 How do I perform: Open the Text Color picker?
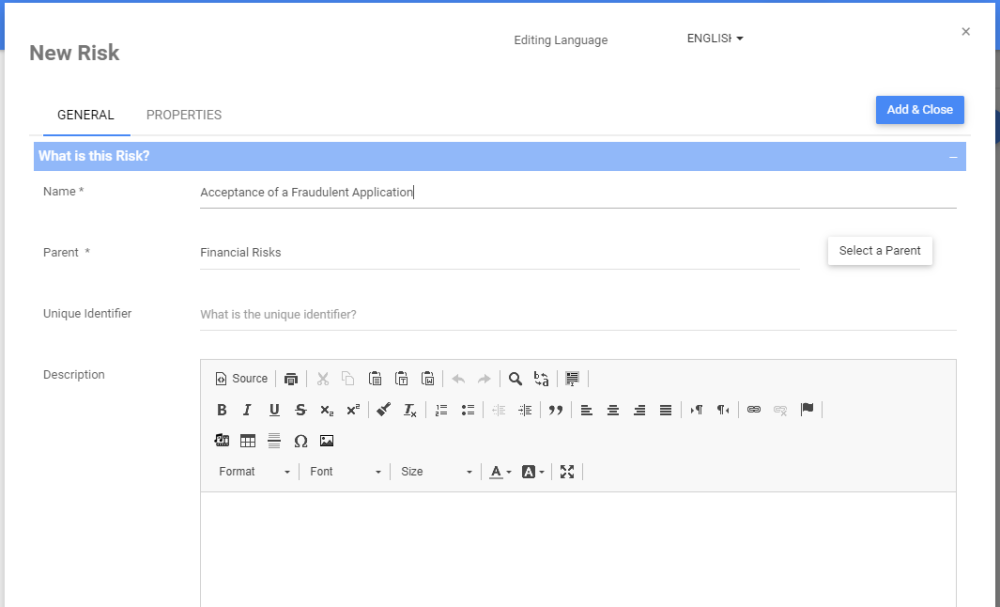(500, 472)
